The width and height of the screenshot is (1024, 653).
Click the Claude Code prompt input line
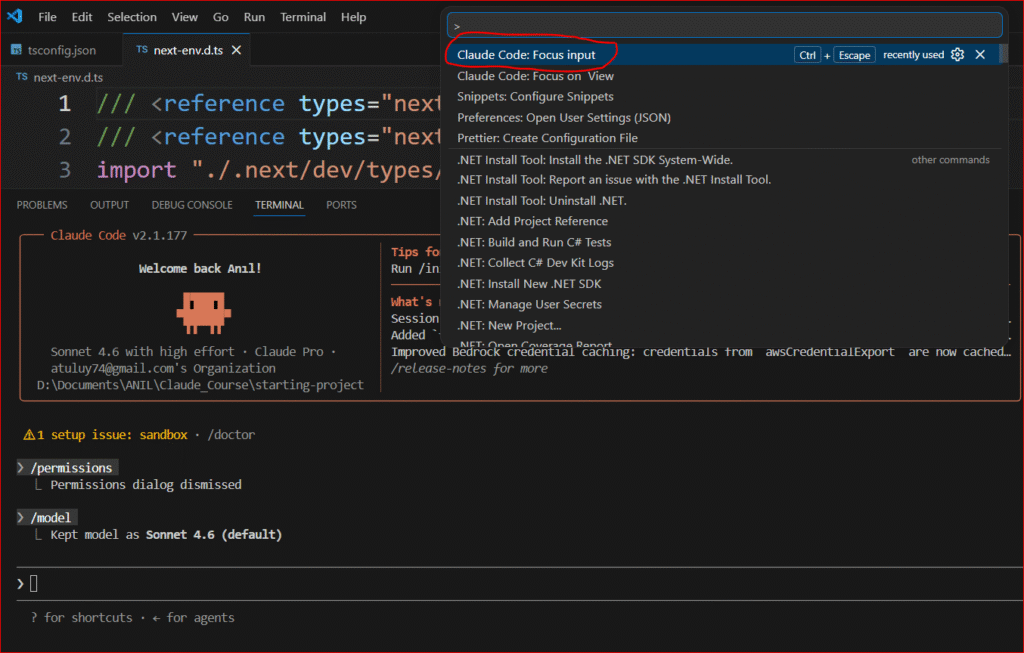click(519, 584)
